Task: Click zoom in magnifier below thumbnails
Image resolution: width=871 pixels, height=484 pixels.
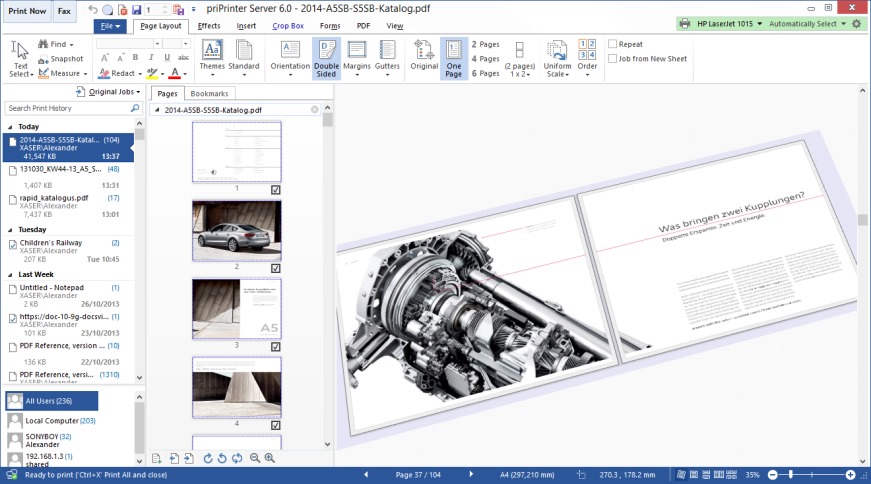Action: pyautogui.click(x=269, y=458)
